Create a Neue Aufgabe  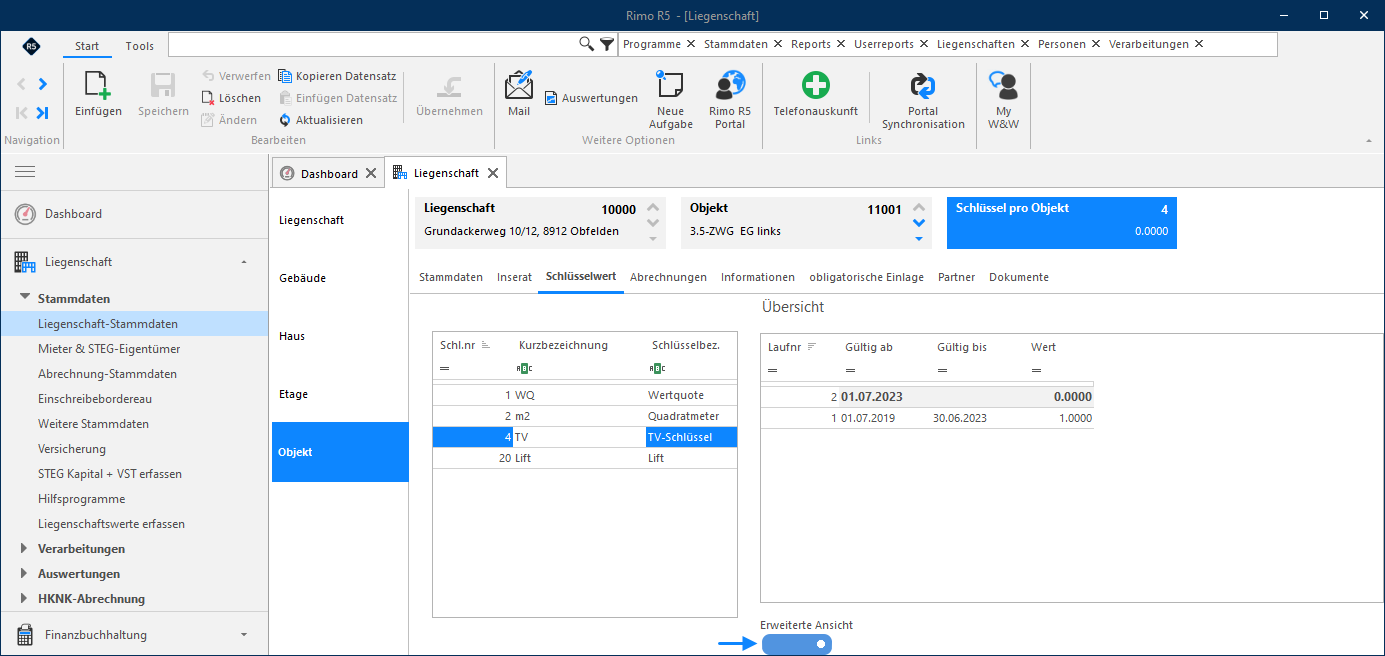pos(671,100)
